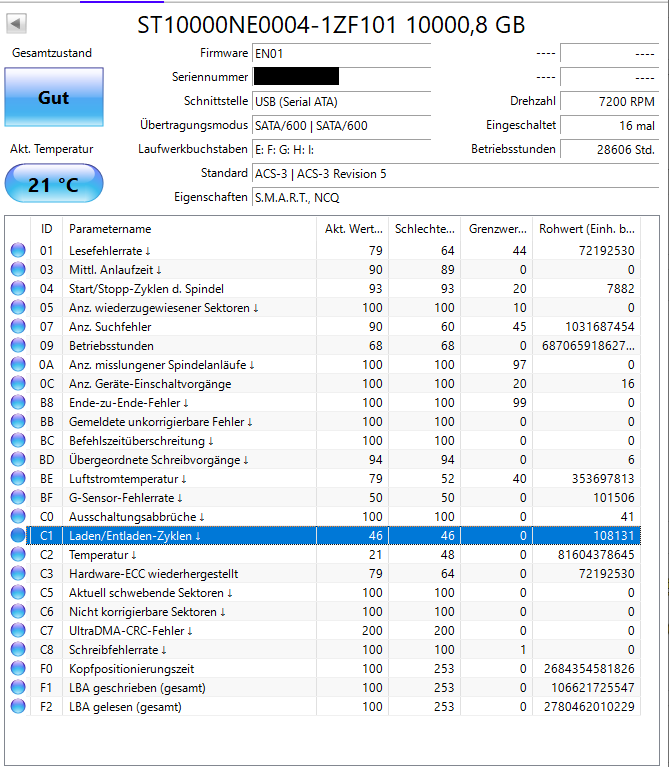Click the Eingeschaltet field 16 mal
The width and height of the screenshot is (669, 767).
point(609,125)
